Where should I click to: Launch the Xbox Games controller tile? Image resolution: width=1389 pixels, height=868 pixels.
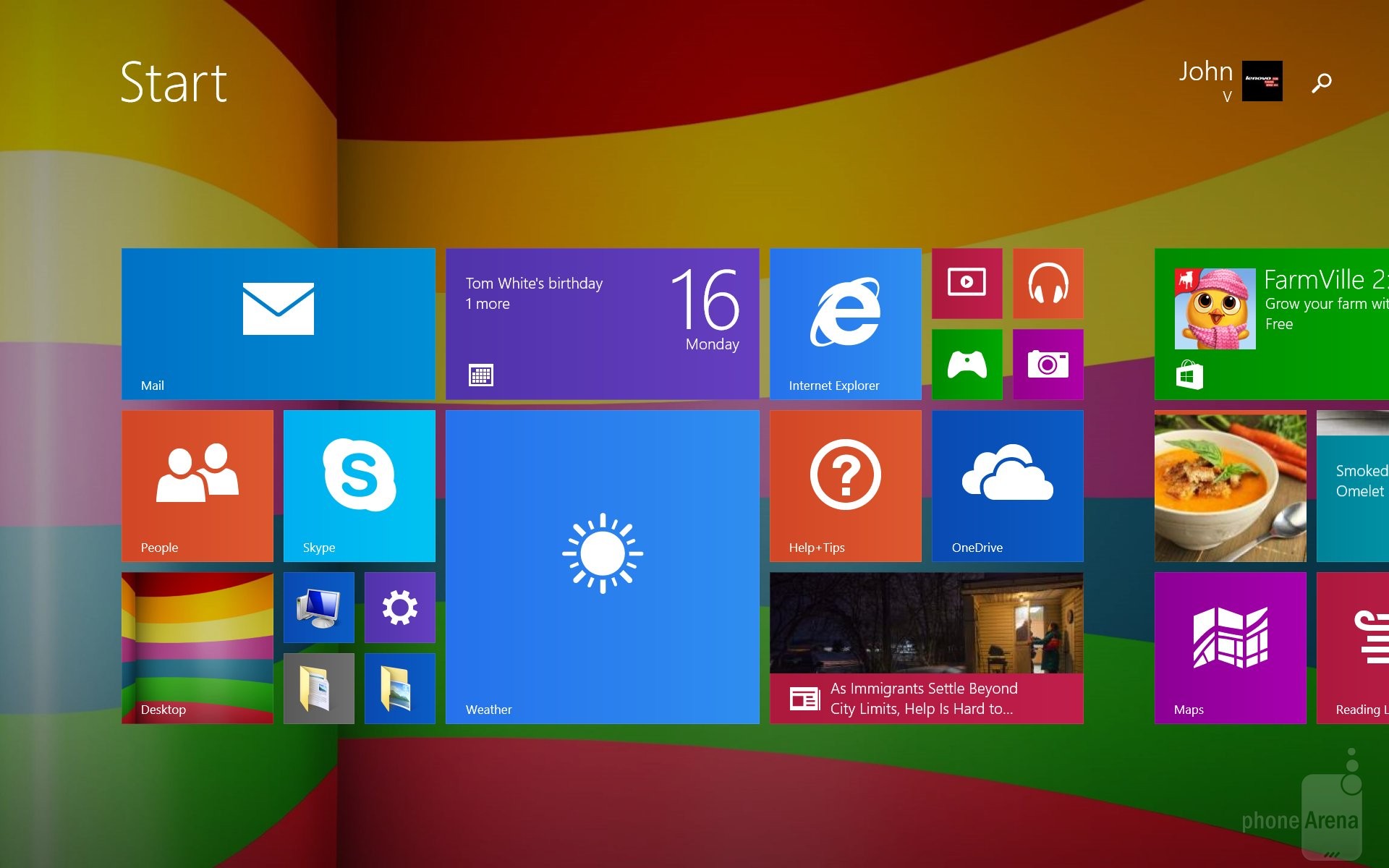tap(967, 364)
